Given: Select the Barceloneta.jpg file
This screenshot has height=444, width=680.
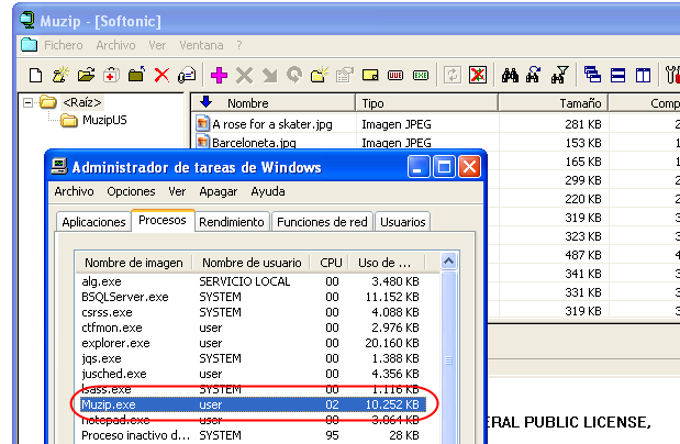Looking at the screenshot, I should point(254,143).
